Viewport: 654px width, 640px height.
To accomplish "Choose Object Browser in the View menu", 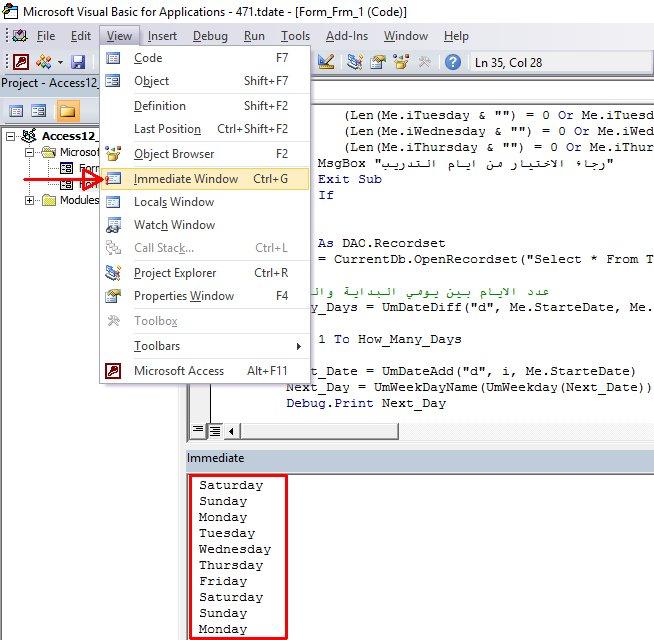I will 205,154.
